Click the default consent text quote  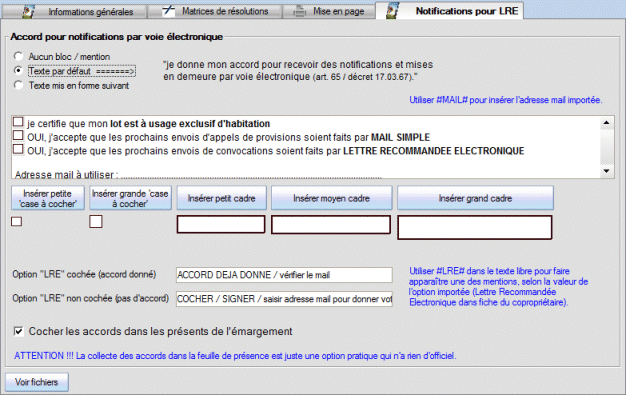[298, 70]
